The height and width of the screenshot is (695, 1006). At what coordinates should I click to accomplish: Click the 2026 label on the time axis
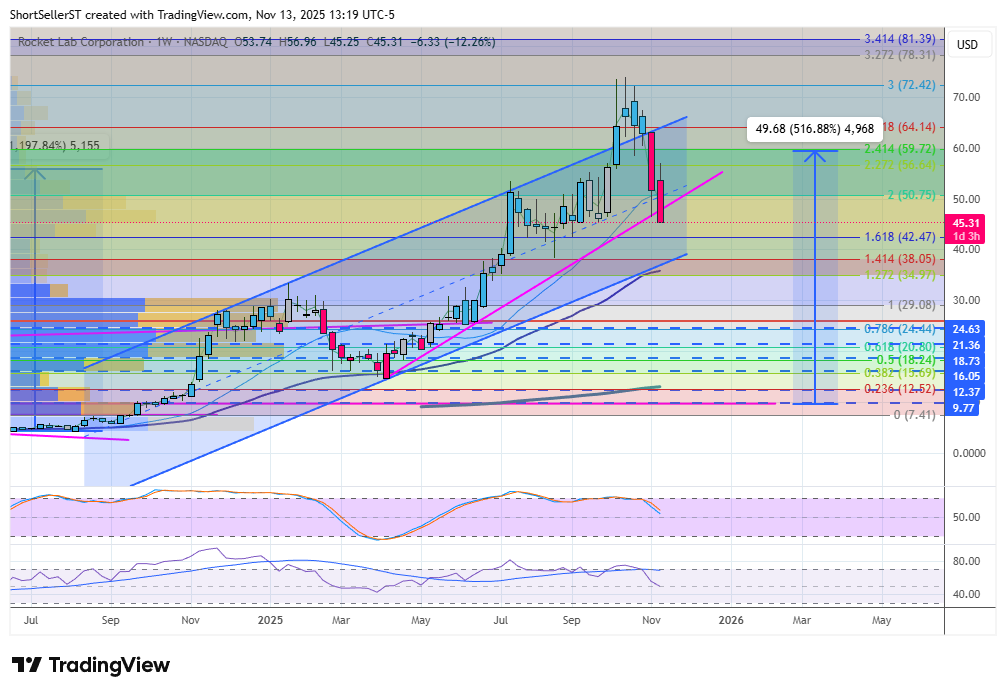731,621
